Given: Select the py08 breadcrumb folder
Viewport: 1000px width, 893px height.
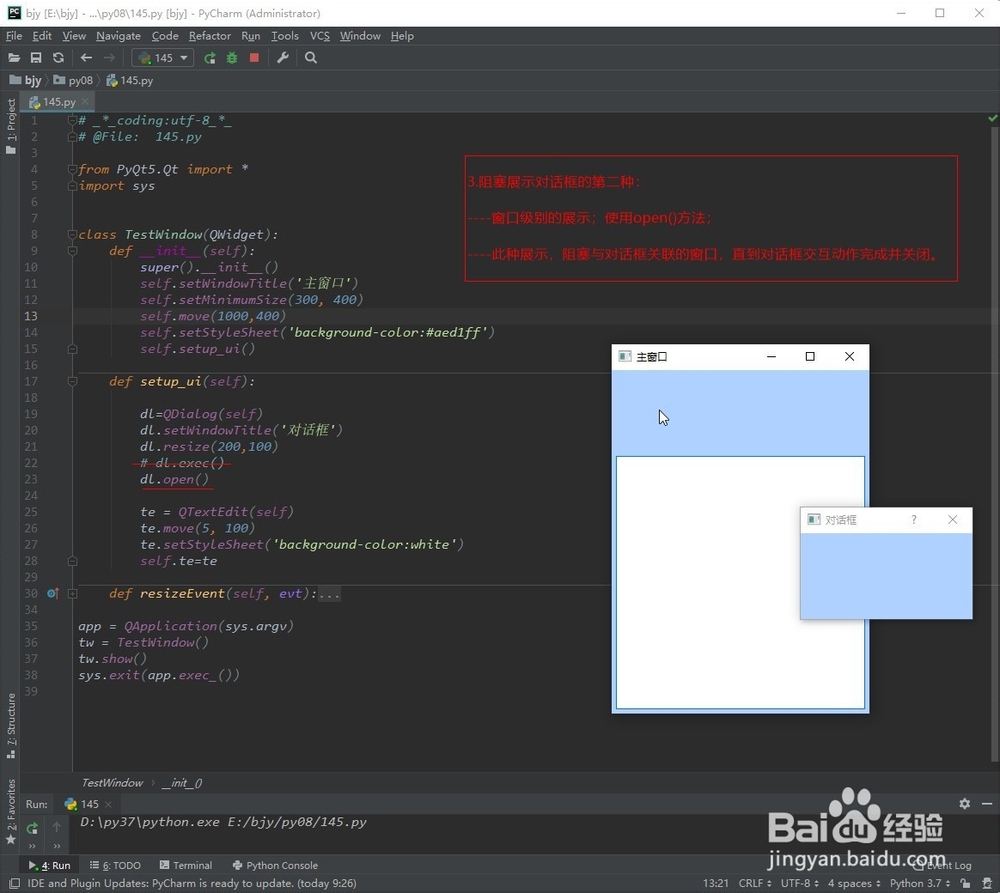Looking at the screenshot, I should [x=73, y=80].
